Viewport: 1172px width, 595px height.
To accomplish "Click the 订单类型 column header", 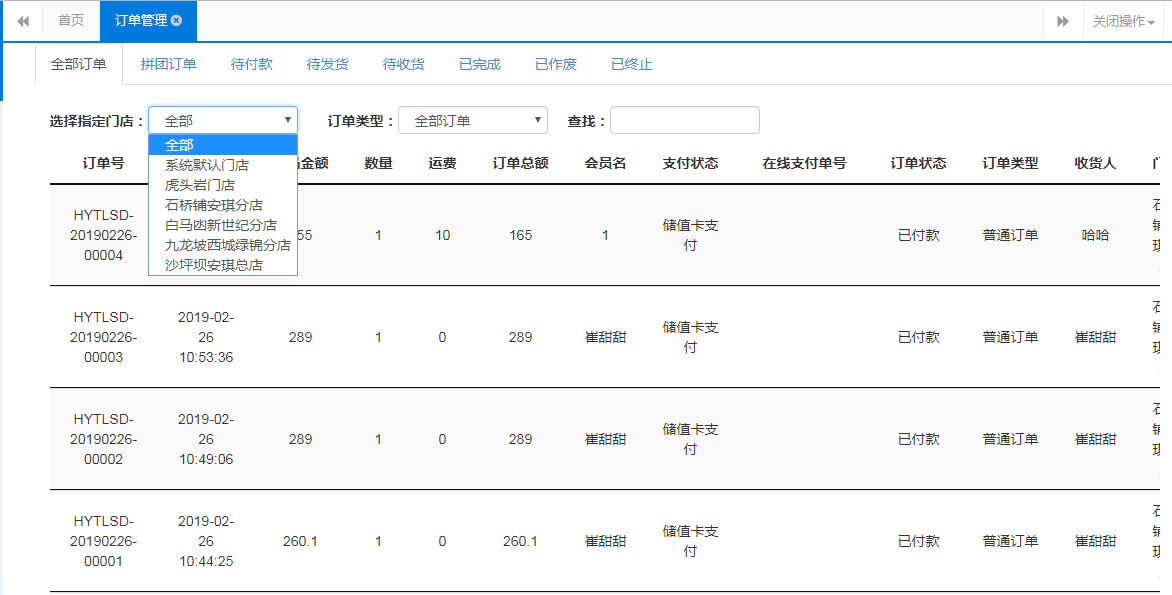I will point(1011,163).
